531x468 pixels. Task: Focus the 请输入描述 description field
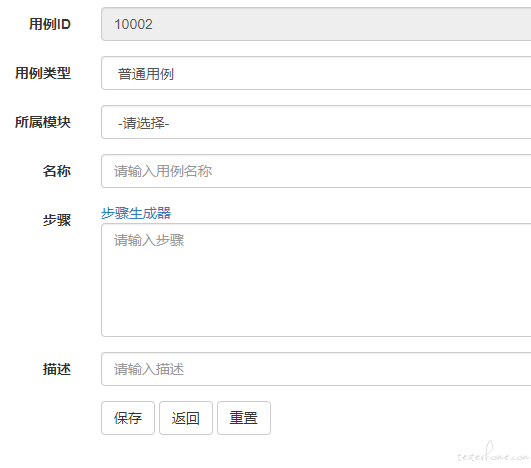[316, 369]
